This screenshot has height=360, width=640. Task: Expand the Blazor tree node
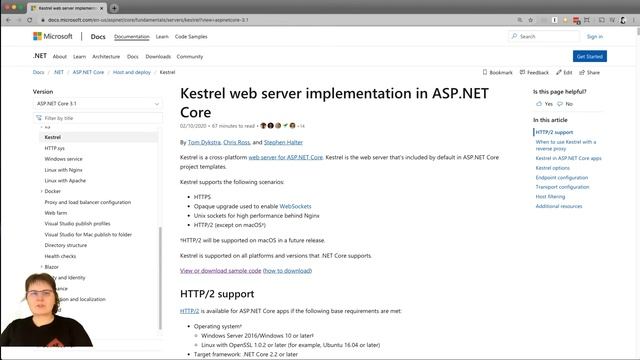pyautogui.click(x=42, y=267)
